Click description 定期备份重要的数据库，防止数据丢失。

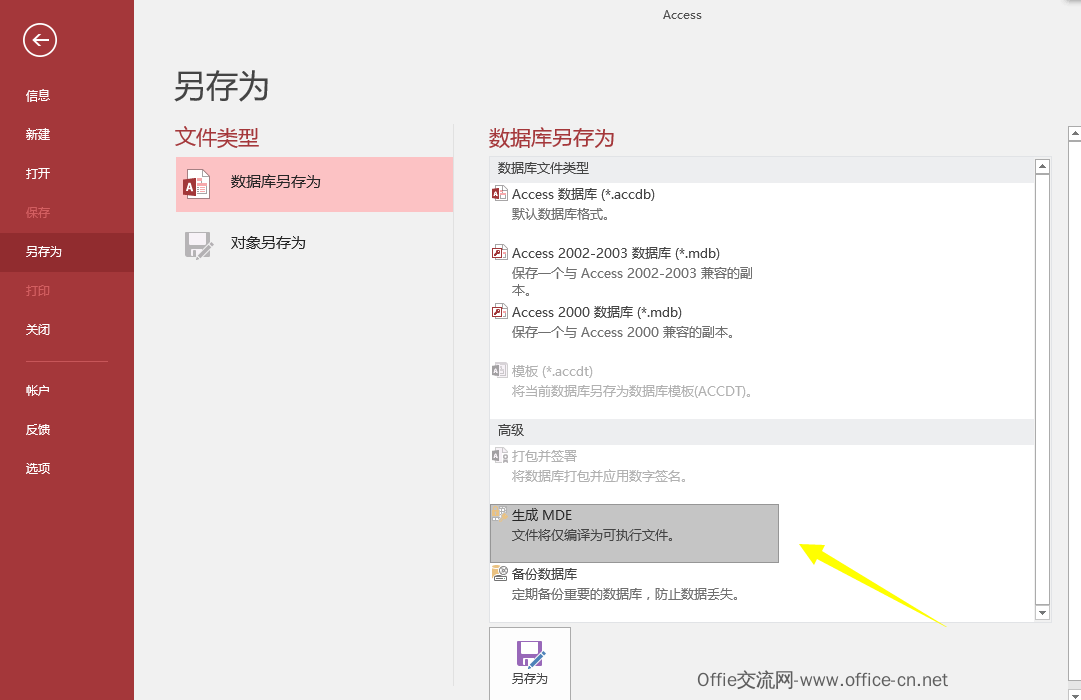pyautogui.click(x=626, y=594)
